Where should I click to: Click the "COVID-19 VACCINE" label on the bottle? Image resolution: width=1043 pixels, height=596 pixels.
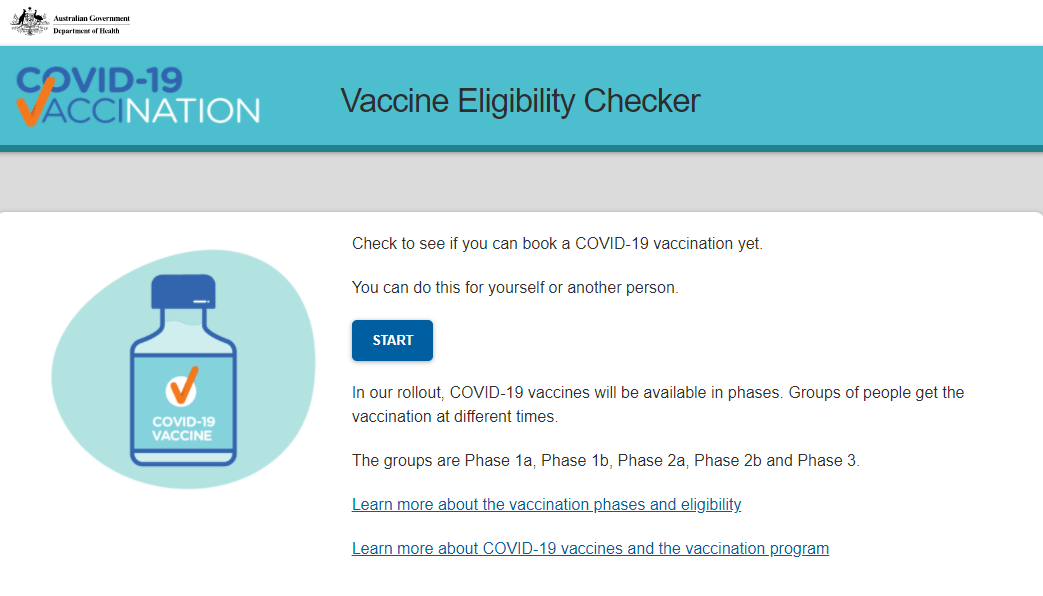coord(182,428)
